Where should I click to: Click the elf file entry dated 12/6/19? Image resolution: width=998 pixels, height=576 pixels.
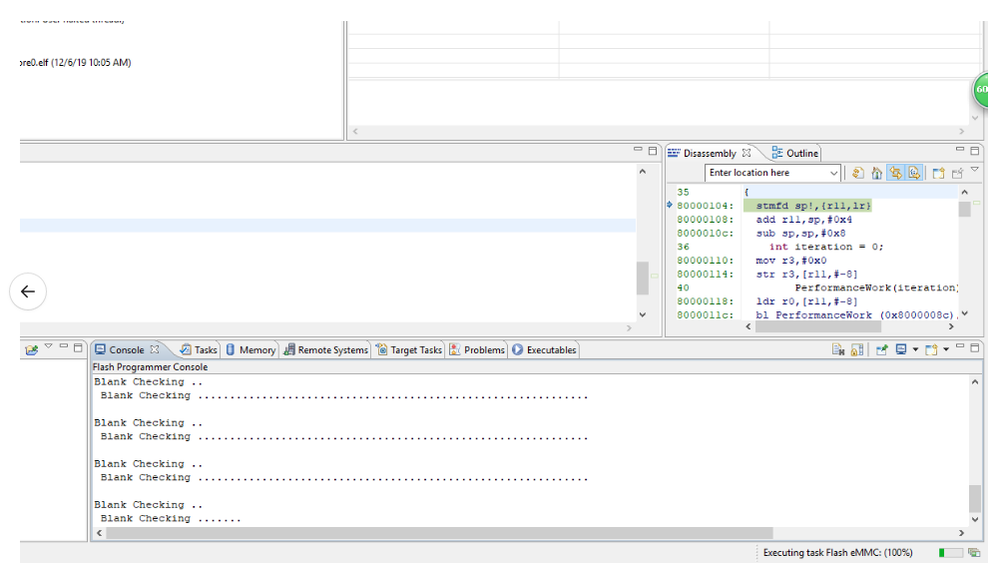pos(76,62)
